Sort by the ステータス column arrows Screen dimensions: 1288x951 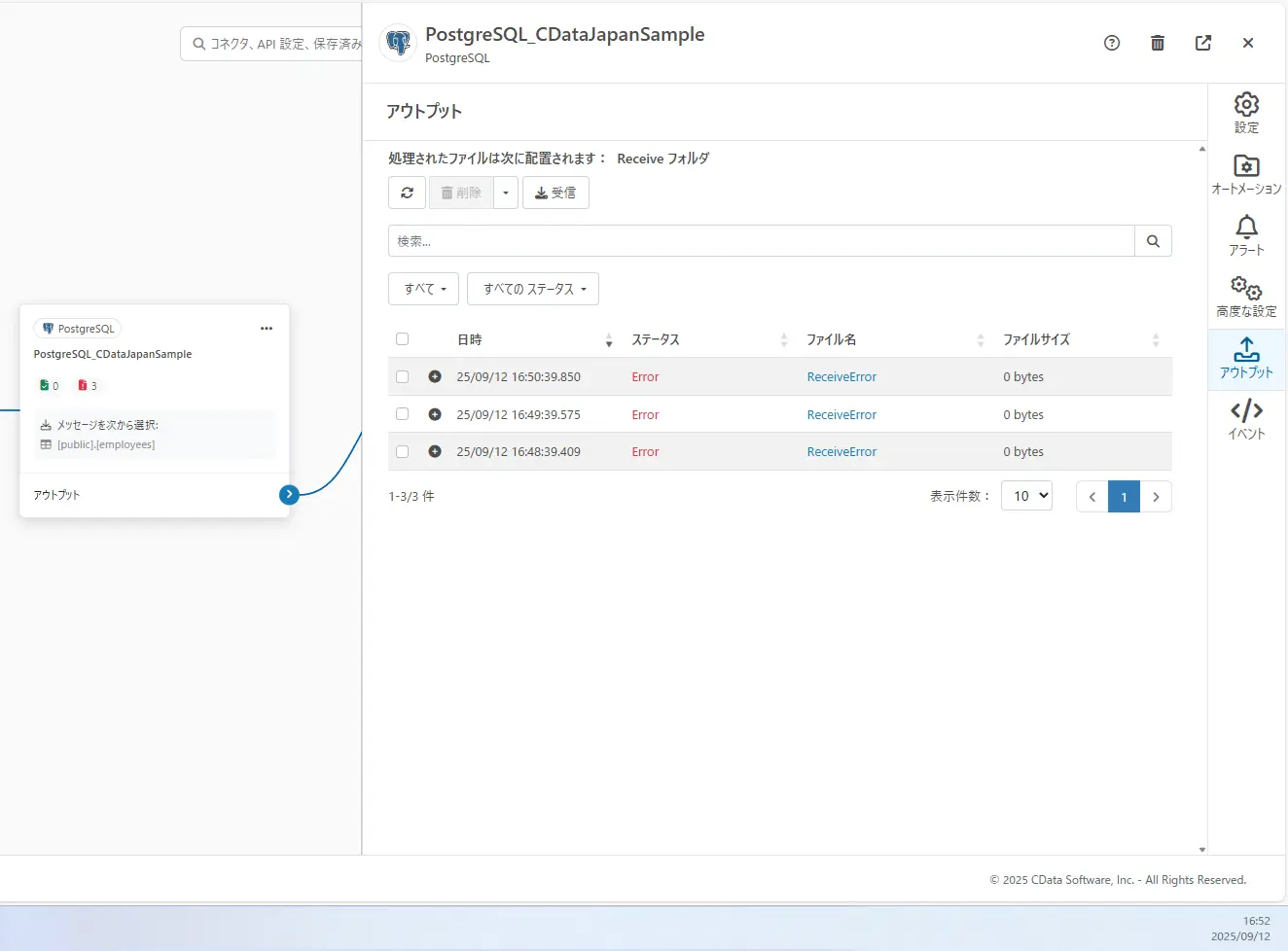[x=784, y=340]
